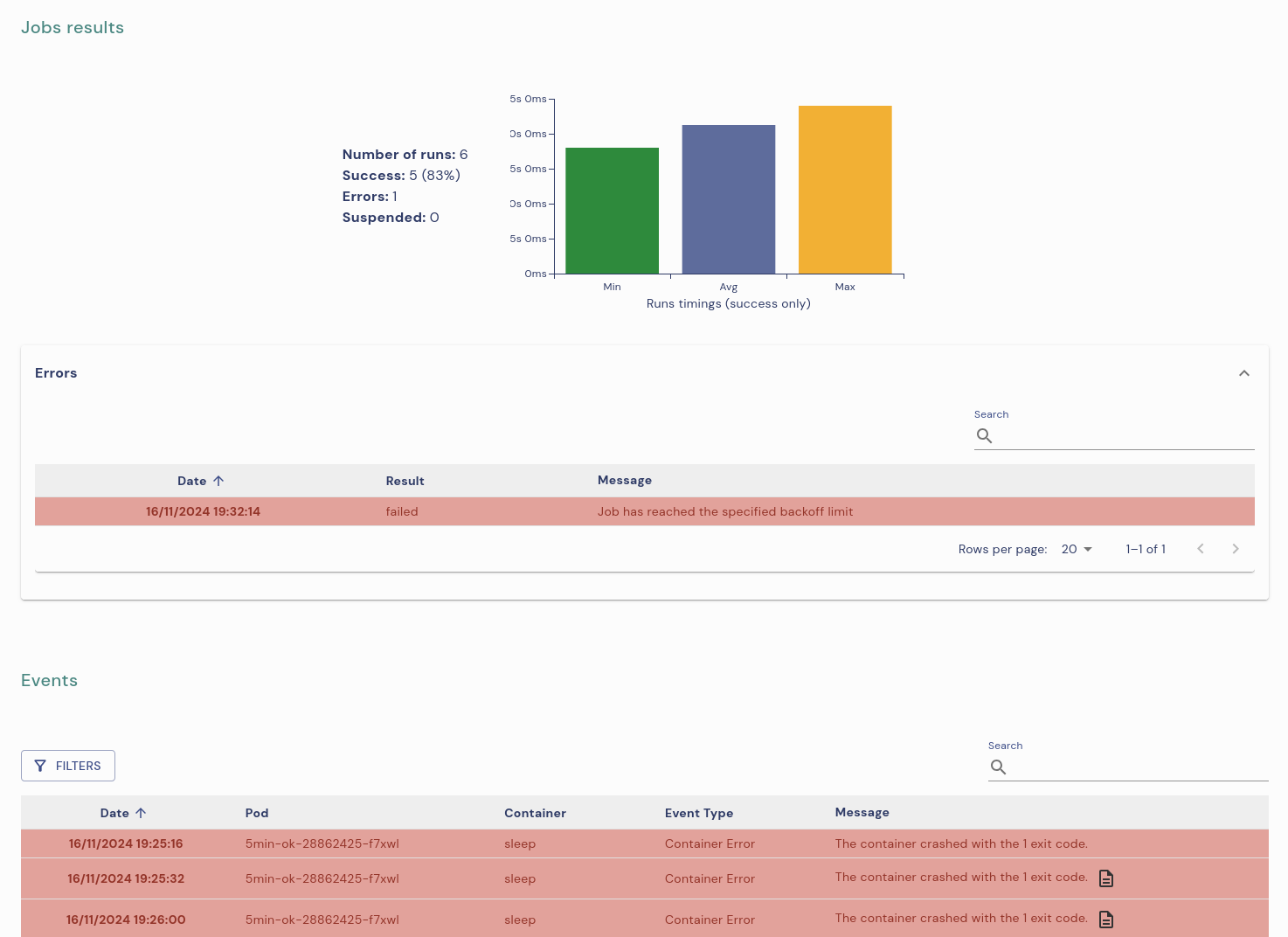Click the Events table search magnifier icon

tap(998, 767)
